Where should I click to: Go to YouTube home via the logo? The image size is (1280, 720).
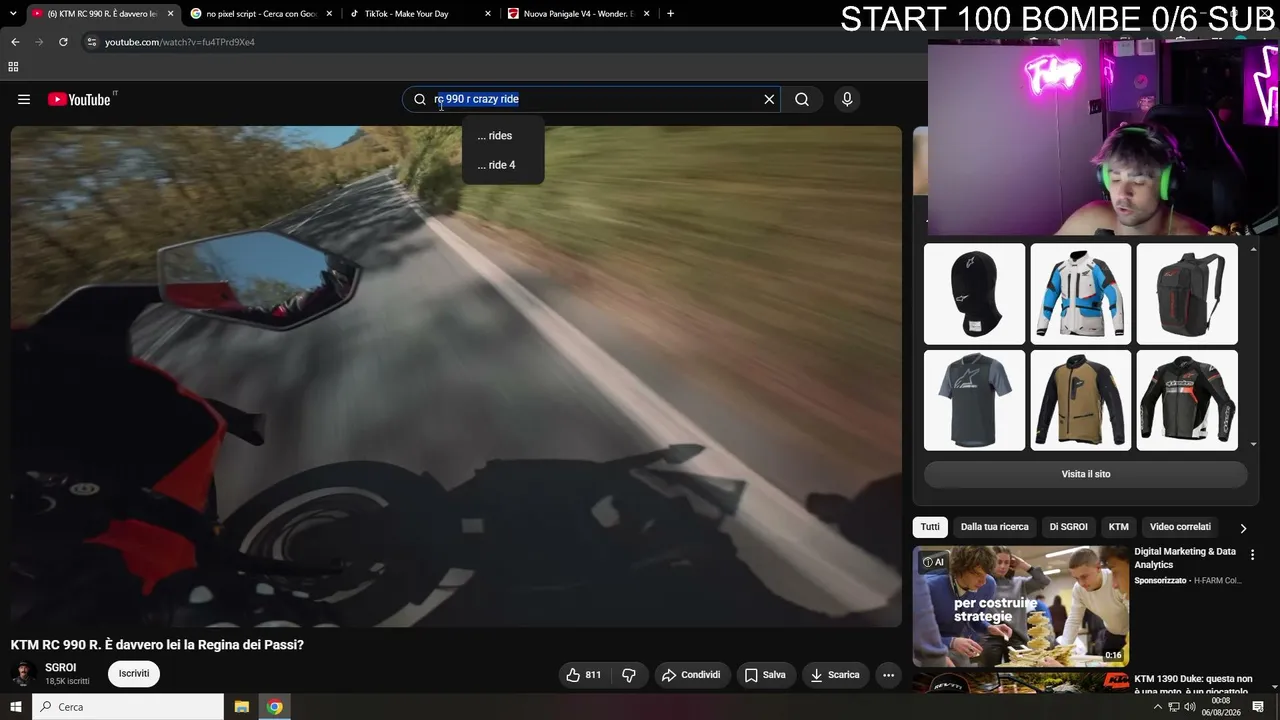(79, 99)
